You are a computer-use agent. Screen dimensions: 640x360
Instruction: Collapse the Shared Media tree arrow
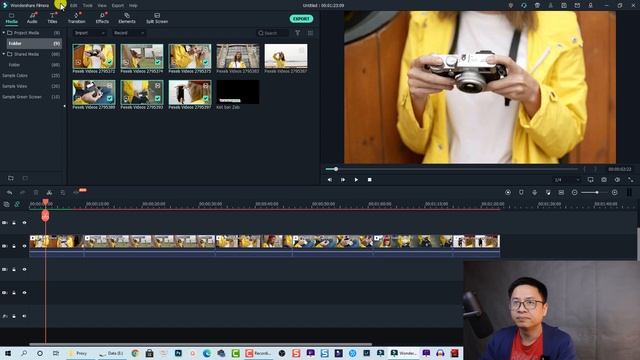[4, 54]
